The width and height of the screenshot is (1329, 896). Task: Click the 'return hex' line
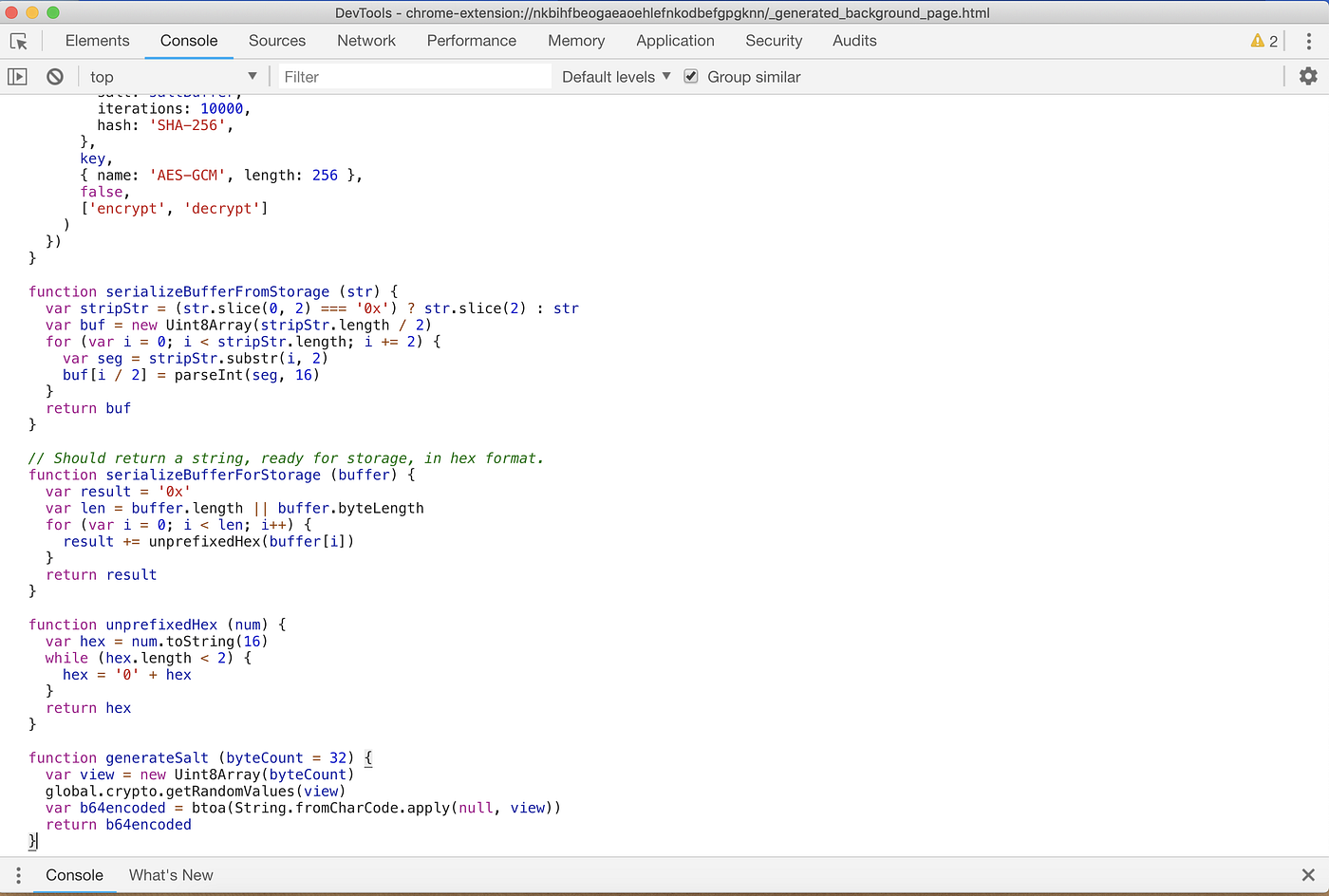pyautogui.click(x=88, y=708)
